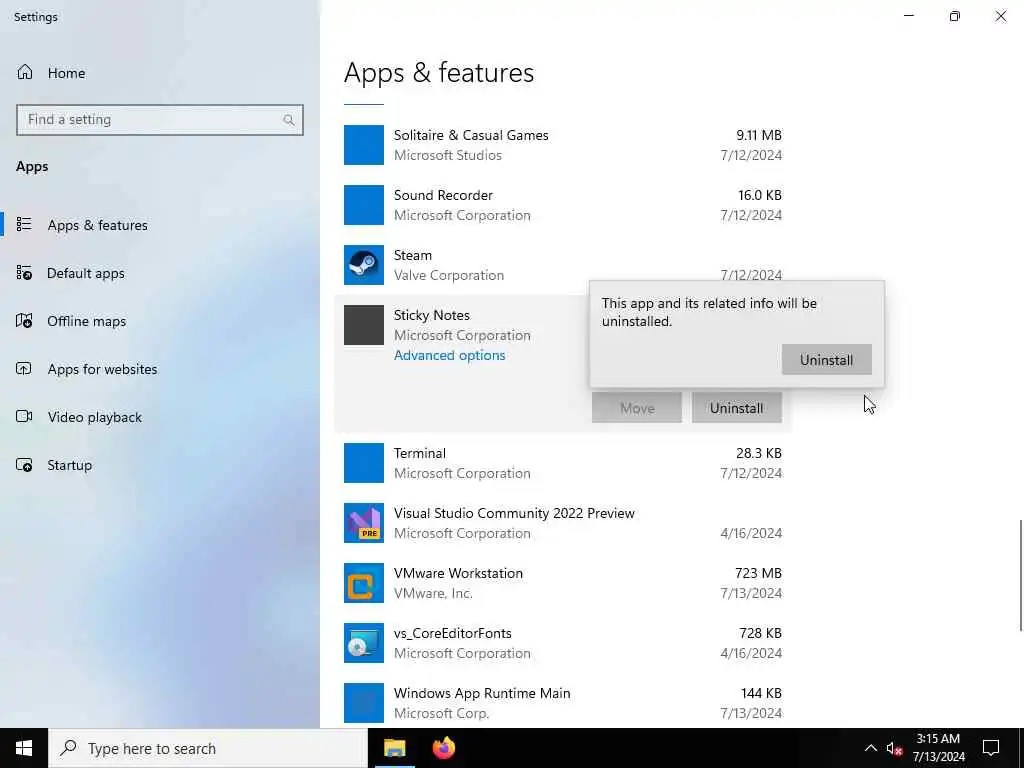Click the Offline maps sidebar icon
The width and height of the screenshot is (1024, 768).
click(x=24, y=321)
